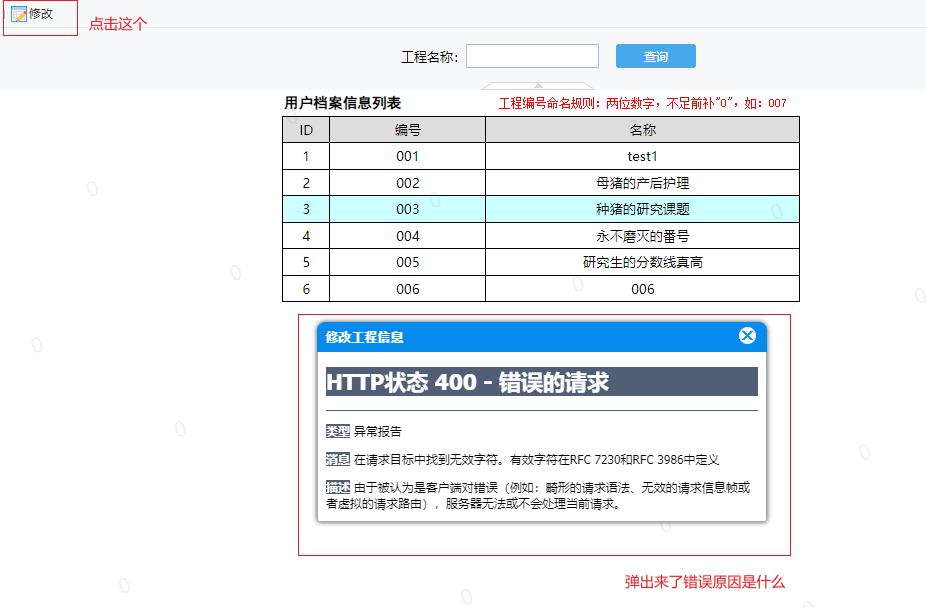This screenshot has height=608, width=926.
Task: Click the 修改工程信息 dialog title
Action: pos(364,337)
